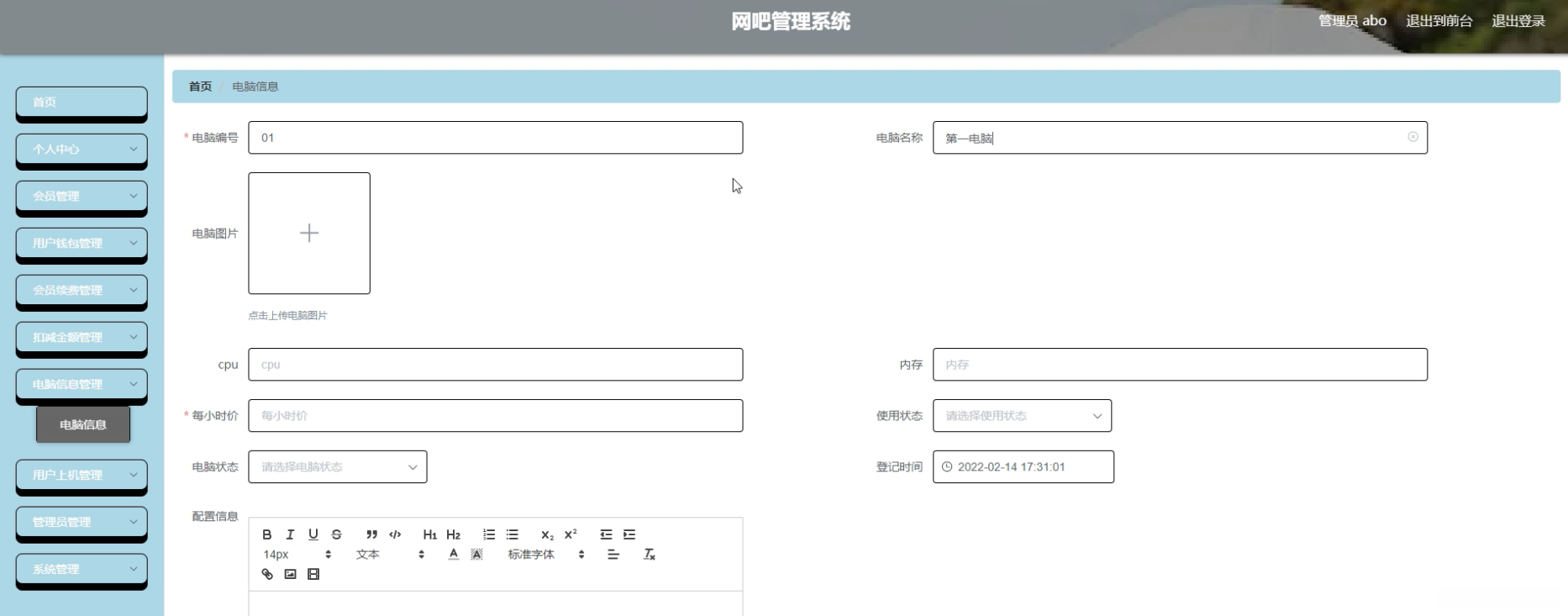Open the 标准字体 font dropdown
The height and width of the screenshot is (616, 1568).
click(x=546, y=555)
